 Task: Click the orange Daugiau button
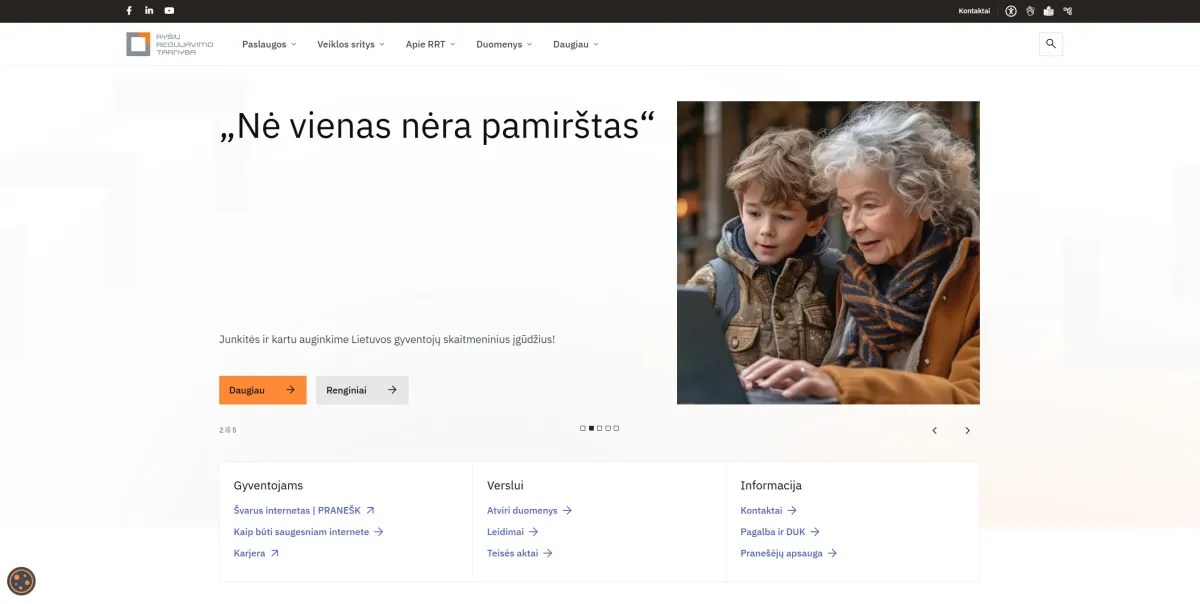click(x=262, y=390)
